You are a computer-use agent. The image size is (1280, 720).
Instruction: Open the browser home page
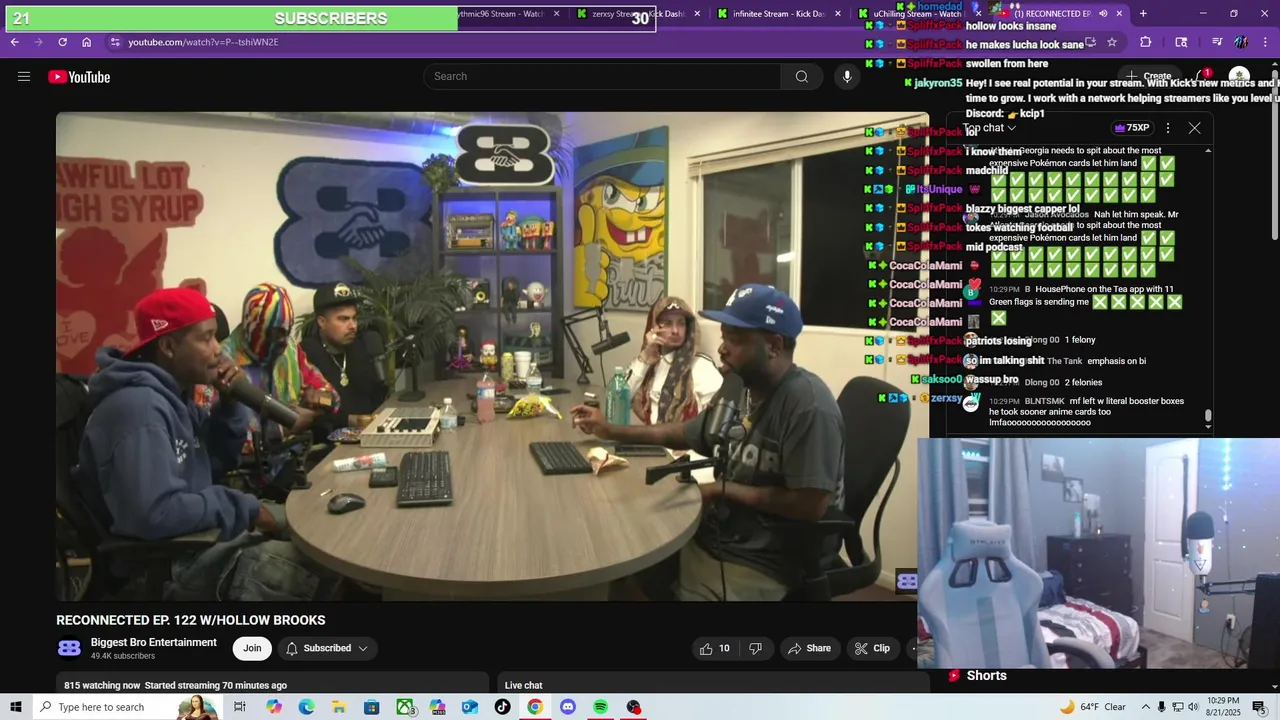pyautogui.click(x=86, y=42)
